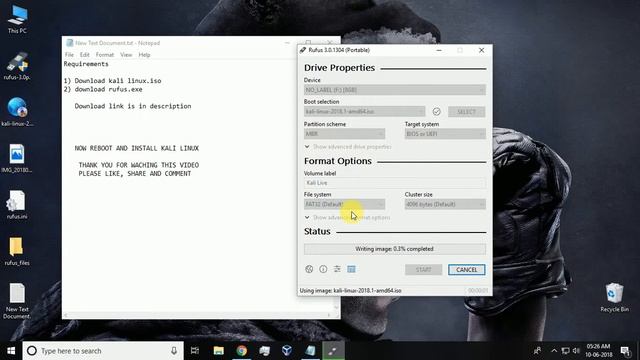
Task: Click the greyed START button
Action: pyautogui.click(x=423, y=270)
